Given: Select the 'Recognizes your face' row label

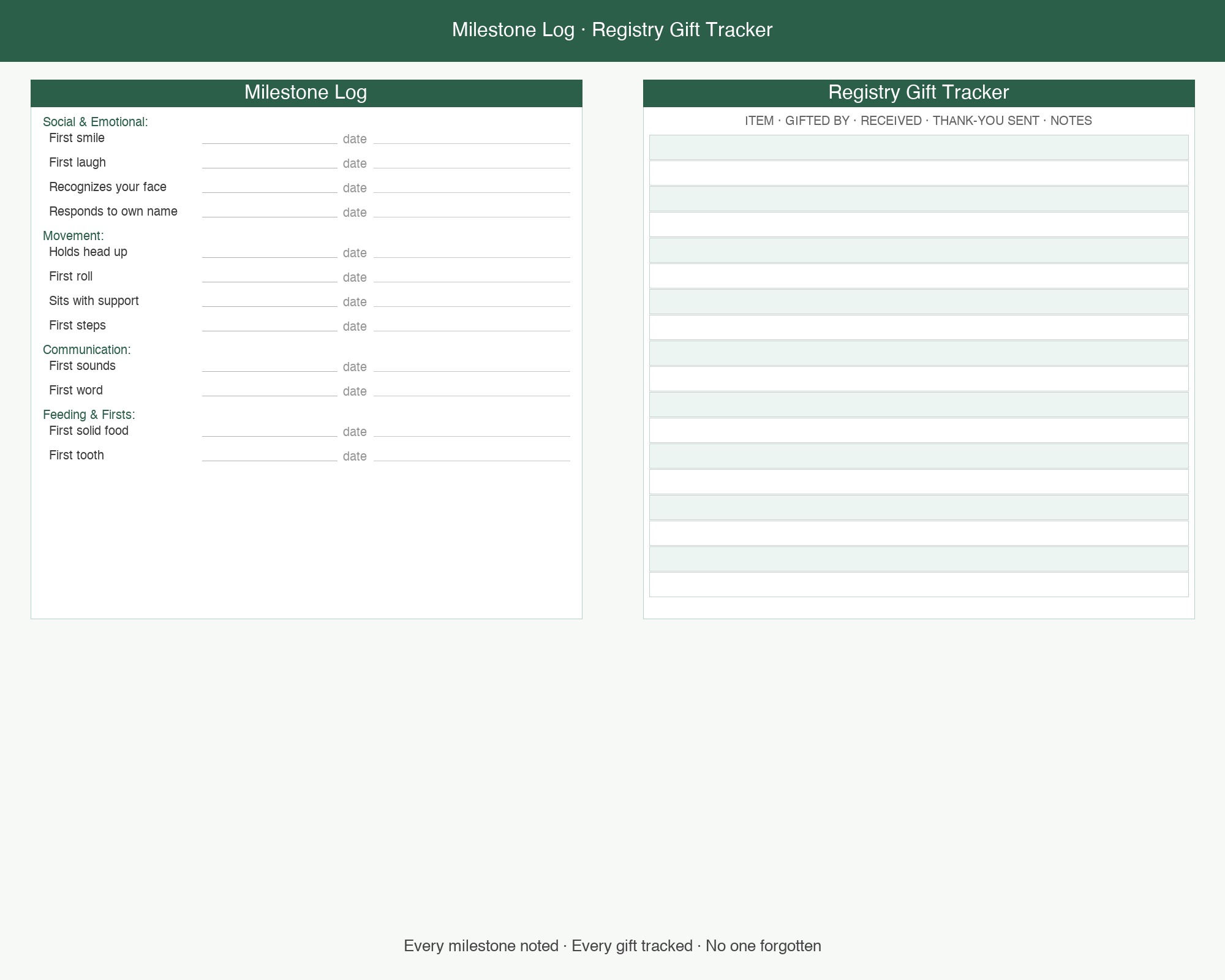Looking at the screenshot, I should click(x=108, y=187).
